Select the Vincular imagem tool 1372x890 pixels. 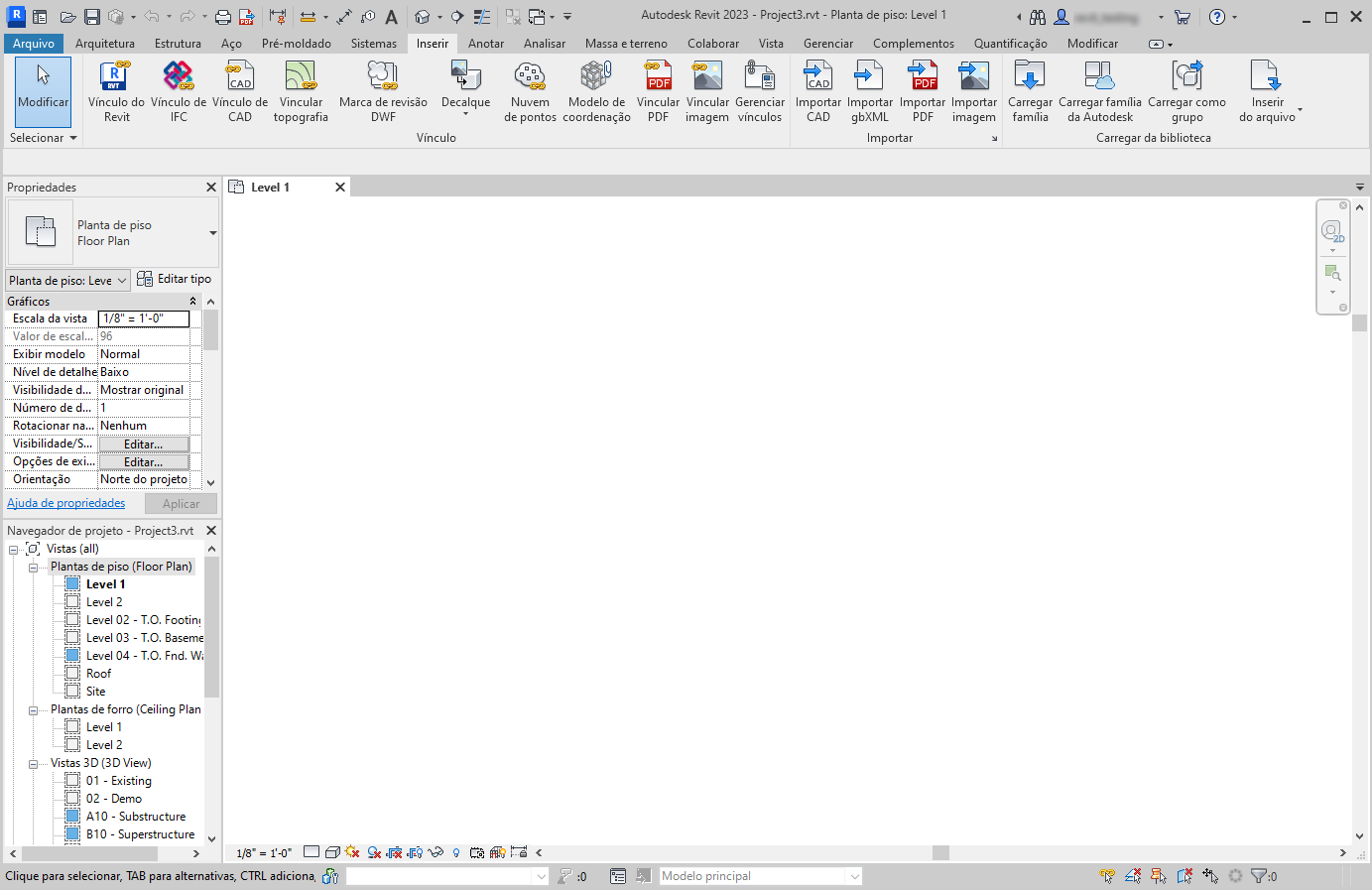tap(707, 92)
